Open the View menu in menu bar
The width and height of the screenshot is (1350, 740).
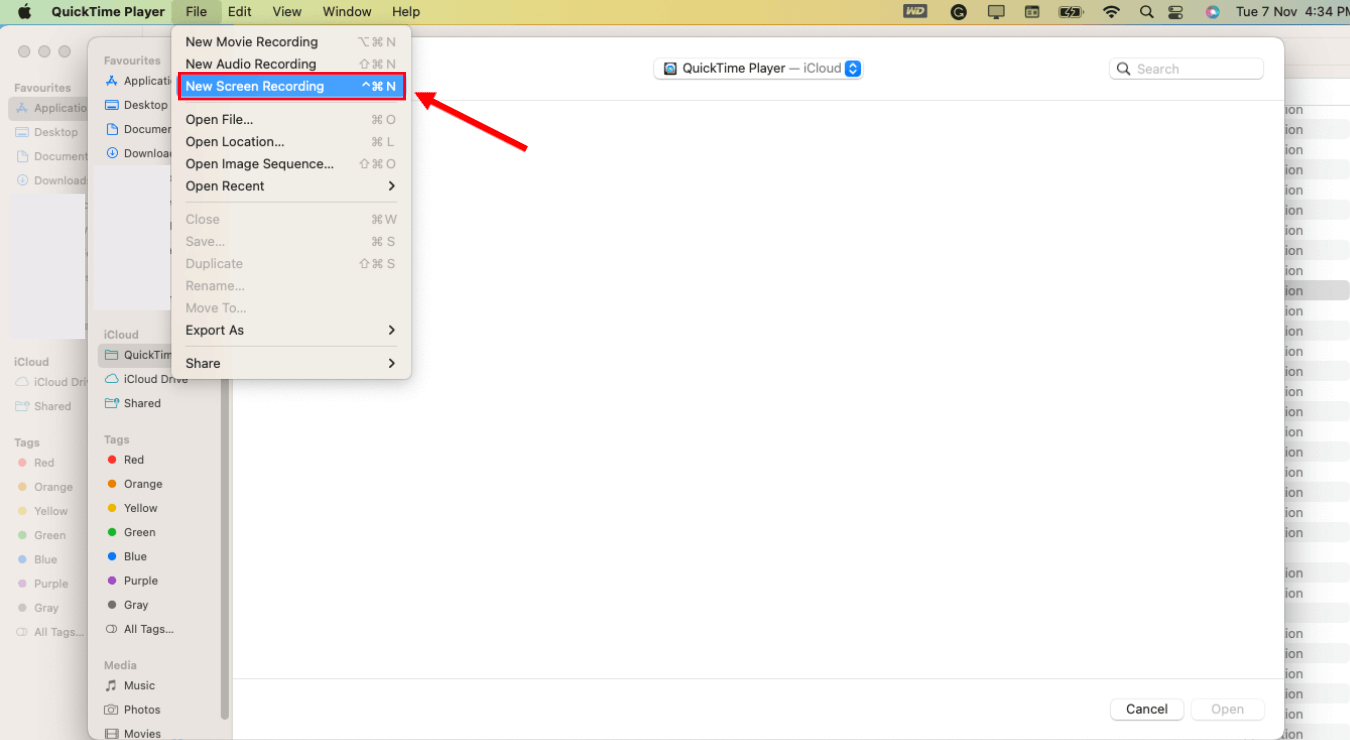tap(287, 12)
